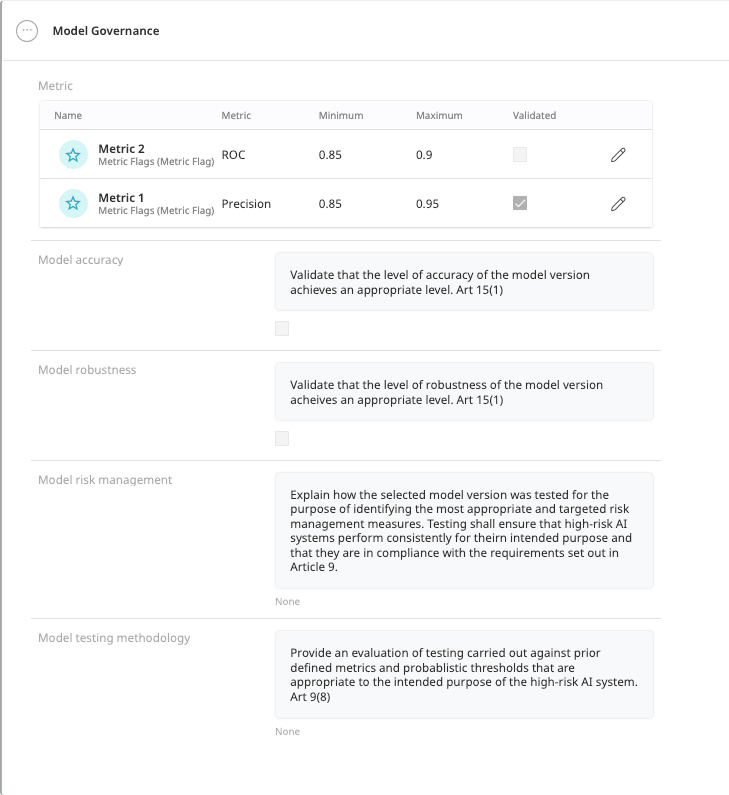Click the Minimum column header
This screenshot has height=795, width=729.
click(x=341, y=116)
